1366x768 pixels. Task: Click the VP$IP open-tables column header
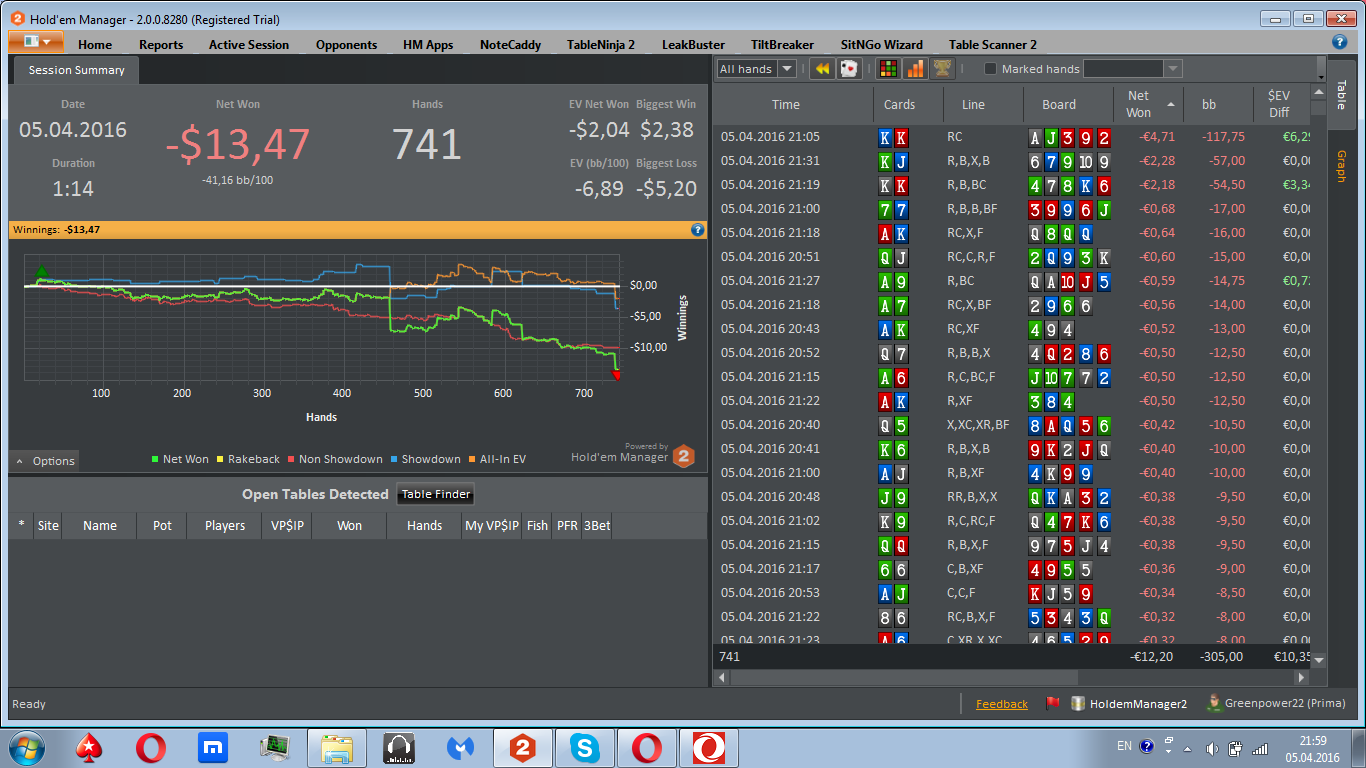click(x=287, y=525)
